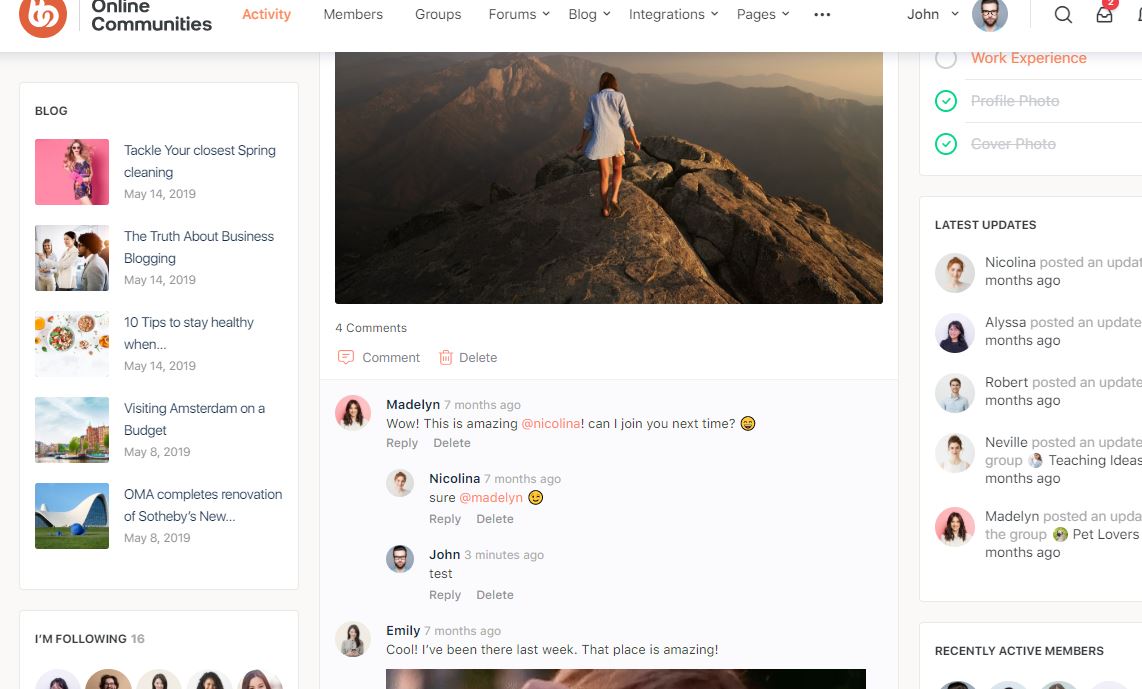The height and width of the screenshot is (689, 1142).
Task: Click Nicolina's avatar in Latest Updates
Action: point(955,273)
